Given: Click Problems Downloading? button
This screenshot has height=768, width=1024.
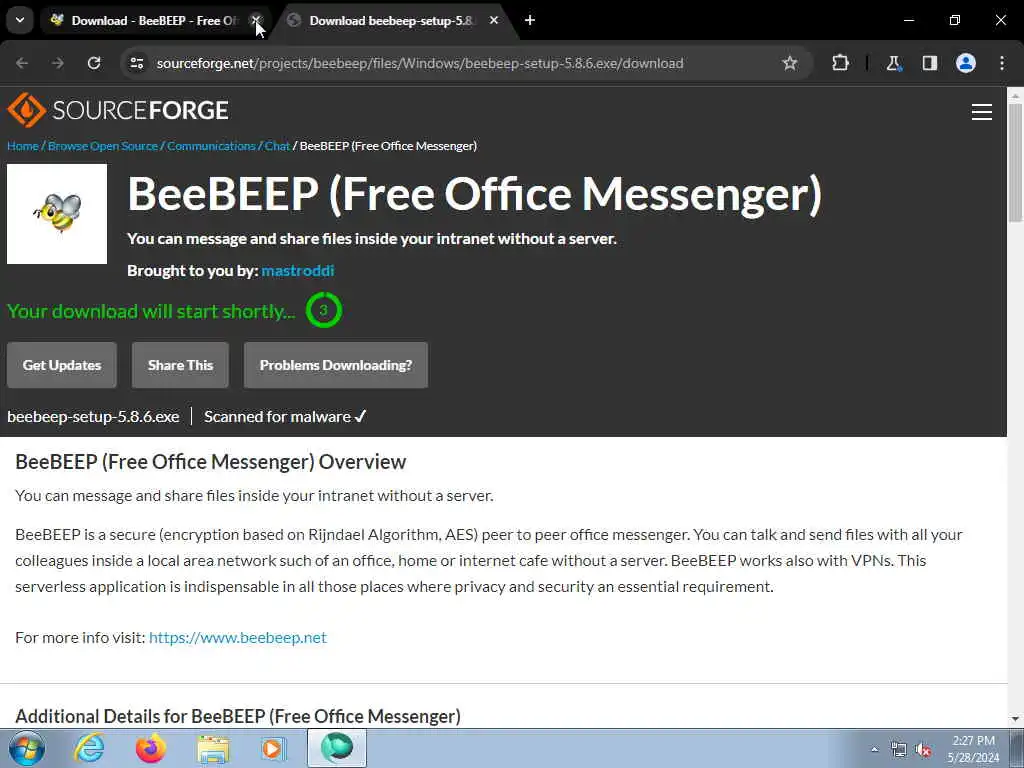Looking at the screenshot, I should [x=336, y=365].
